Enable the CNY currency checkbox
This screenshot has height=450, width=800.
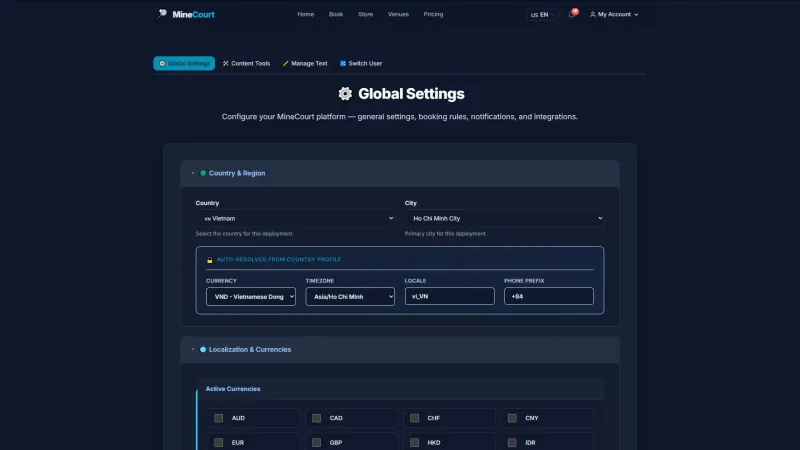tap(512, 418)
